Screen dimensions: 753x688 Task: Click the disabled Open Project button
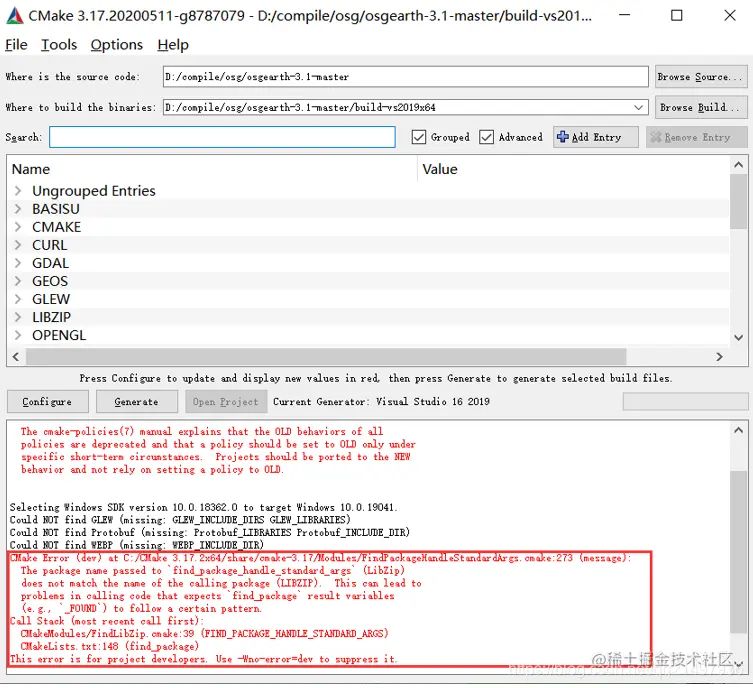tap(226, 401)
